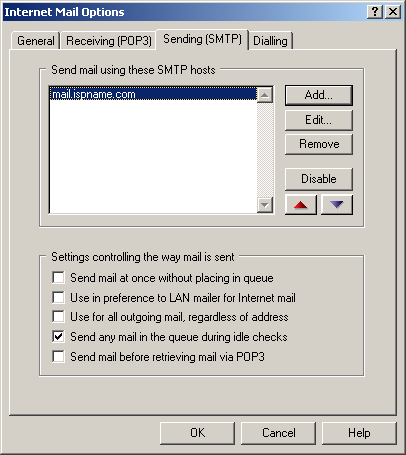Image resolution: width=406 pixels, height=455 pixels.
Task: Check Use in preference to LAN mailer
Action: 58,297
